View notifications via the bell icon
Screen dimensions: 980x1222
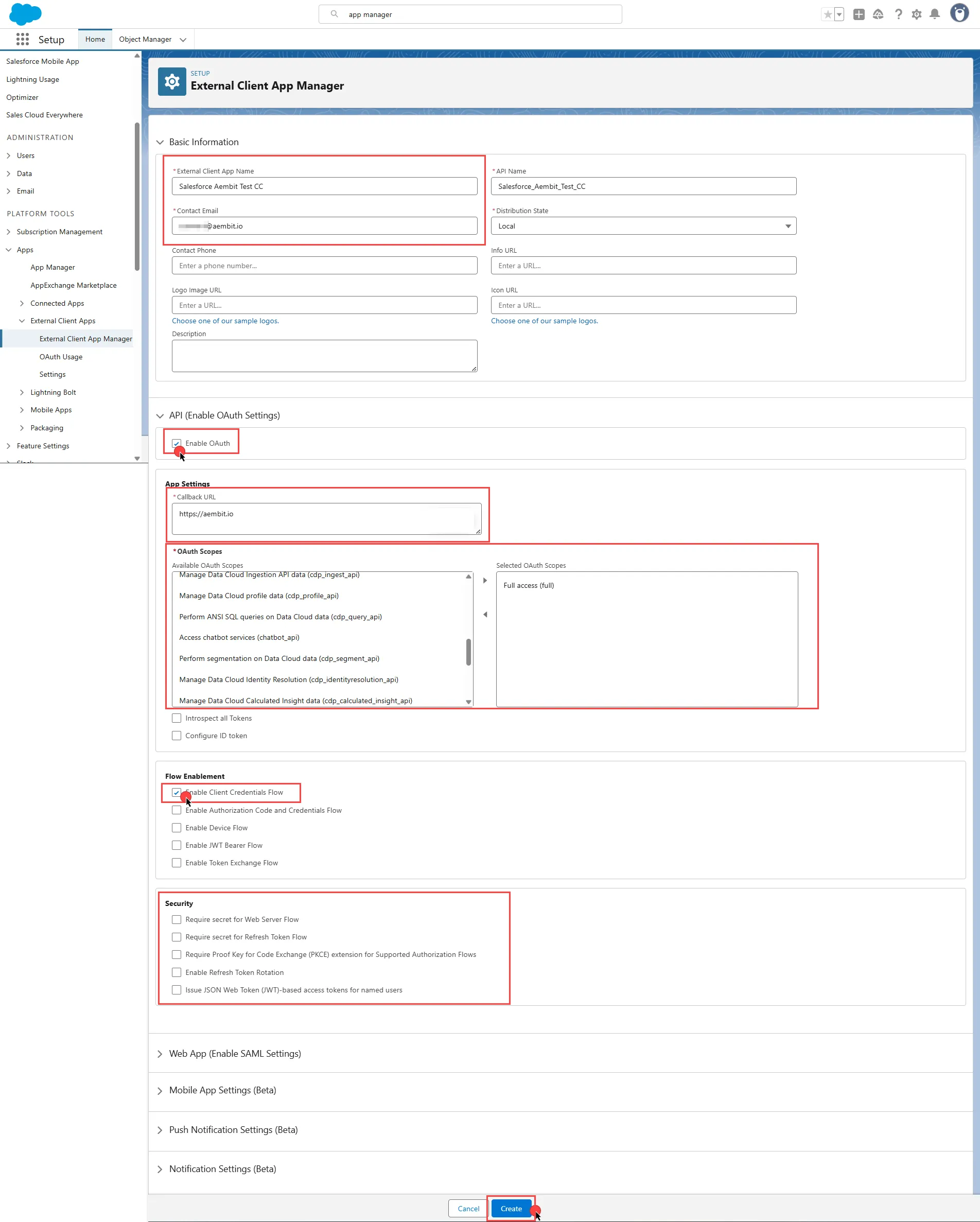click(934, 14)
